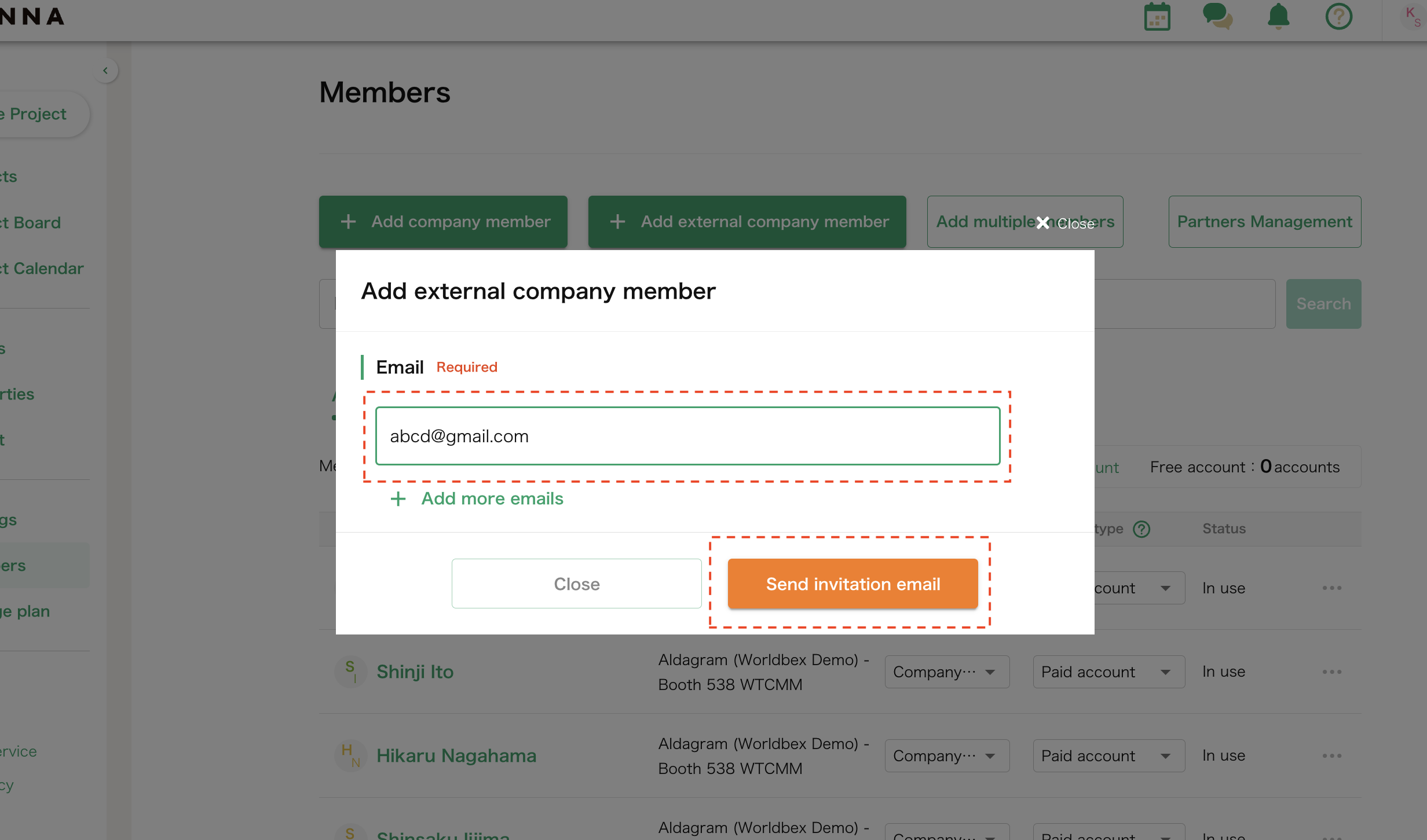This screenshot has height=840, width=1427.
Task: Expand Shinji Ito's Paid account dropdown
Action: click(1108, 672)
